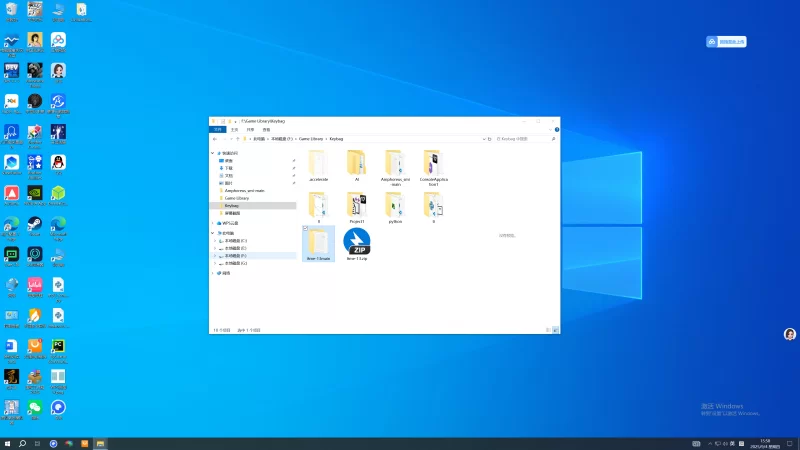Select the python folder icon
Viewport: 800px width, 450px height.
click(x=395, y=205)
